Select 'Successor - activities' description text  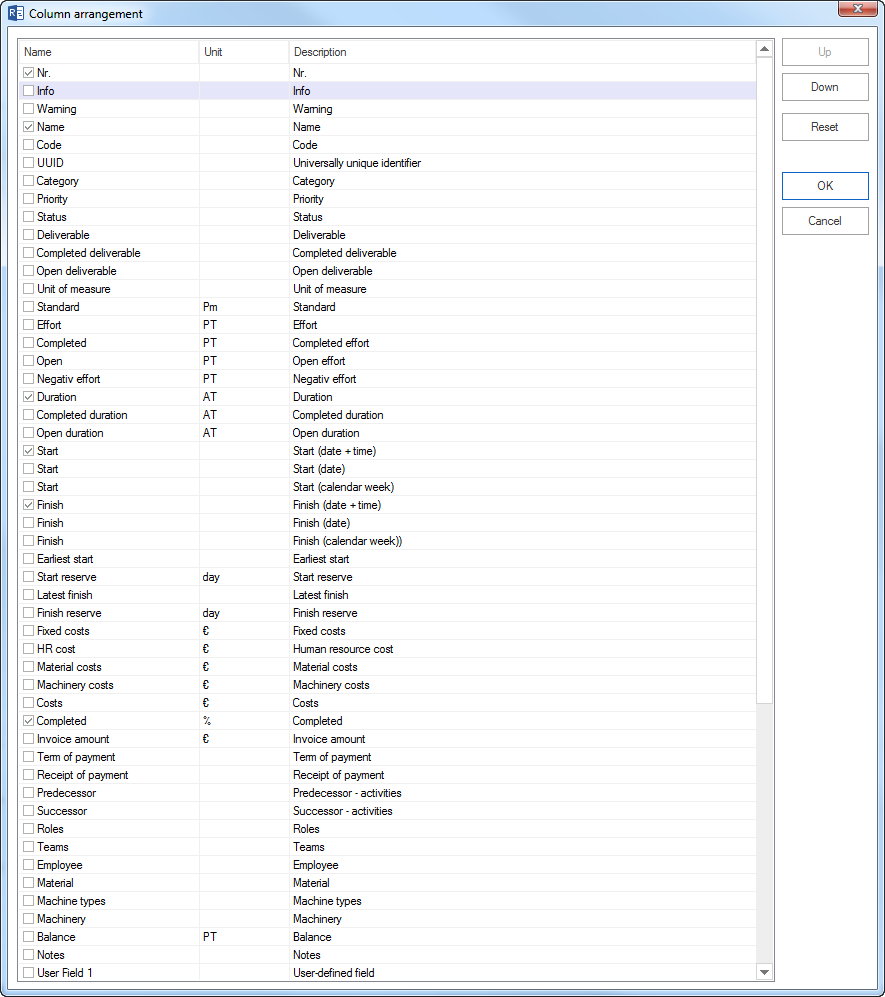(343, 811)
